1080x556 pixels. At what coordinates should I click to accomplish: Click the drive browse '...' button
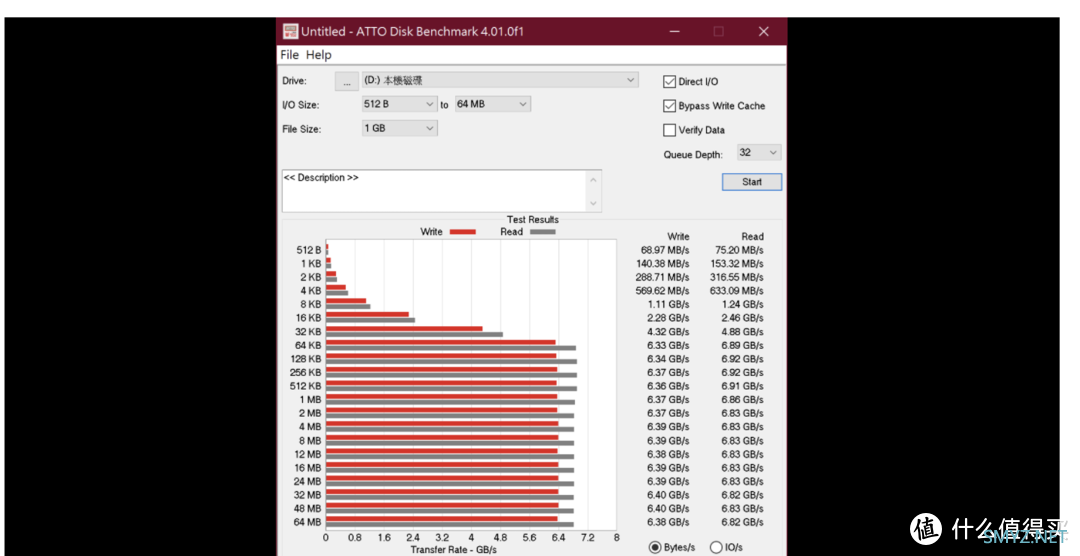pyautogui.click(x=346, y=81)
